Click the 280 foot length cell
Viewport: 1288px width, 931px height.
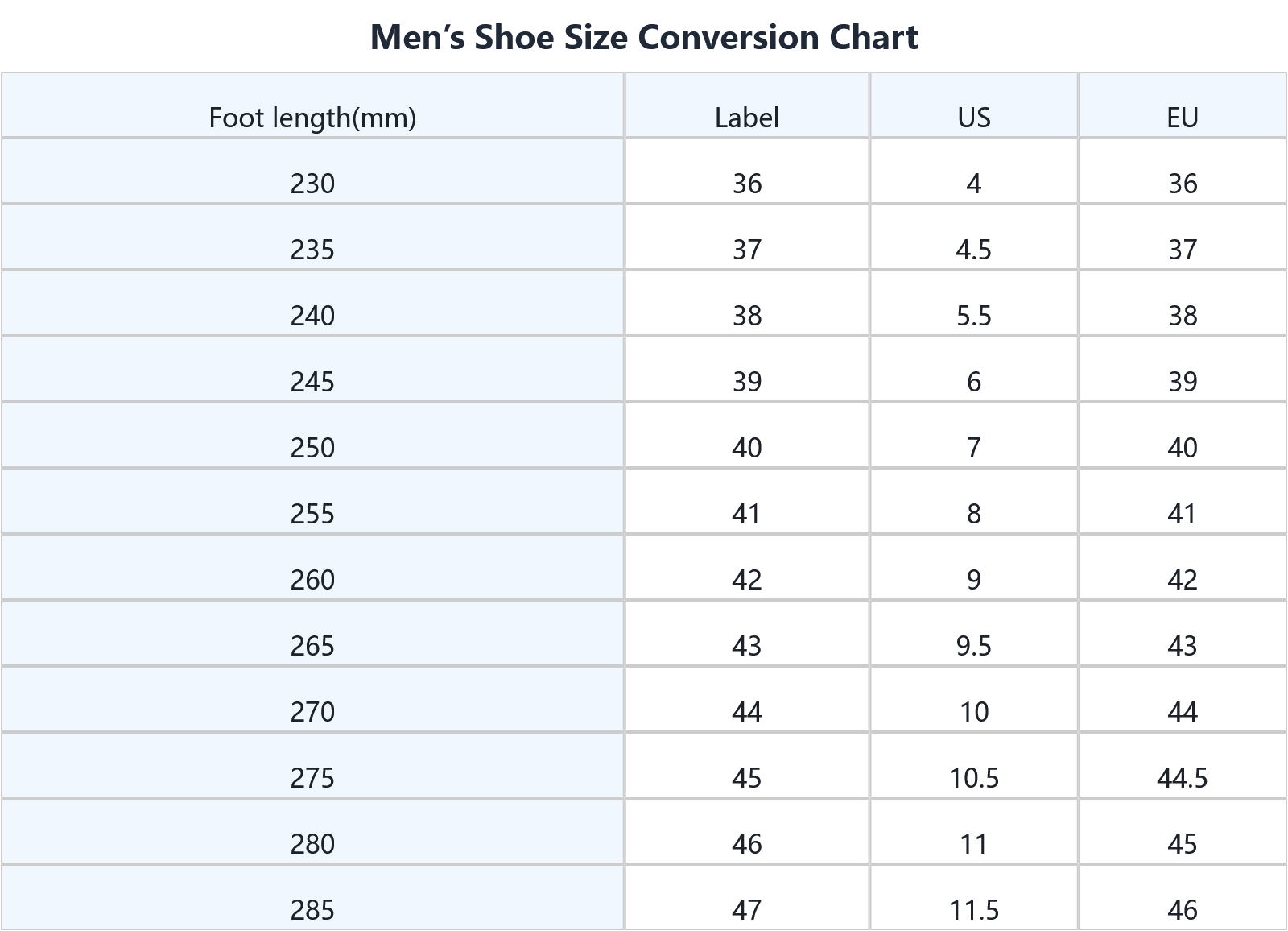(312, 844)
